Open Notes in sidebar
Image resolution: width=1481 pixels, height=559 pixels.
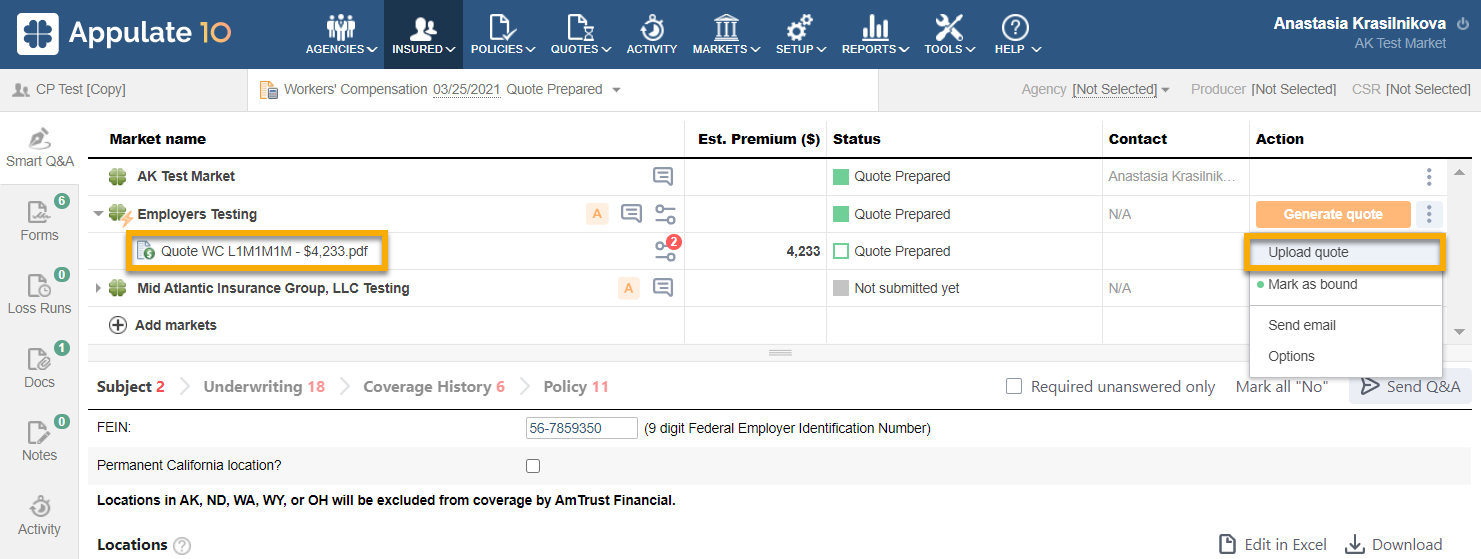(40, 441)
